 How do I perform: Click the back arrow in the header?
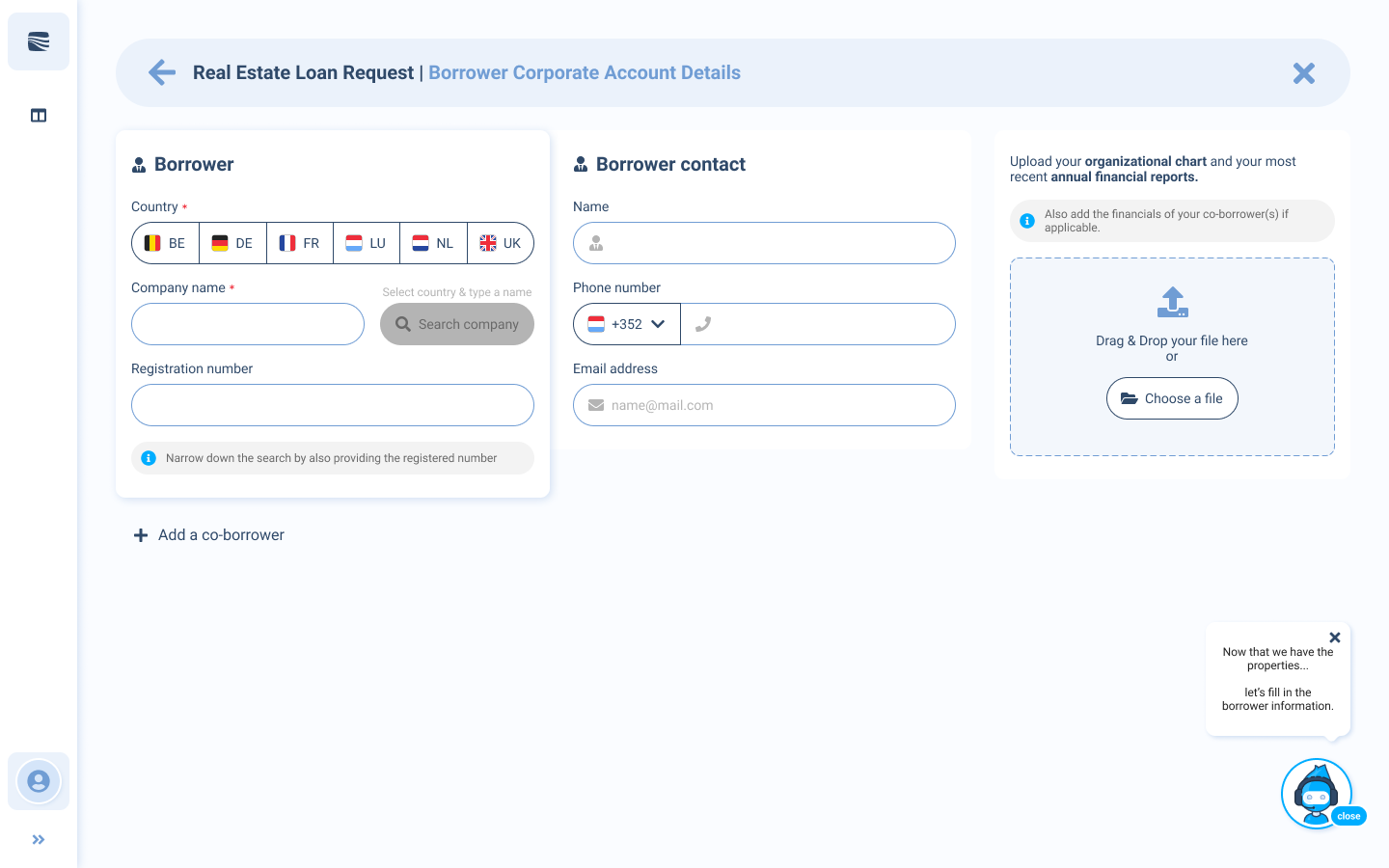tap(162, 72)
